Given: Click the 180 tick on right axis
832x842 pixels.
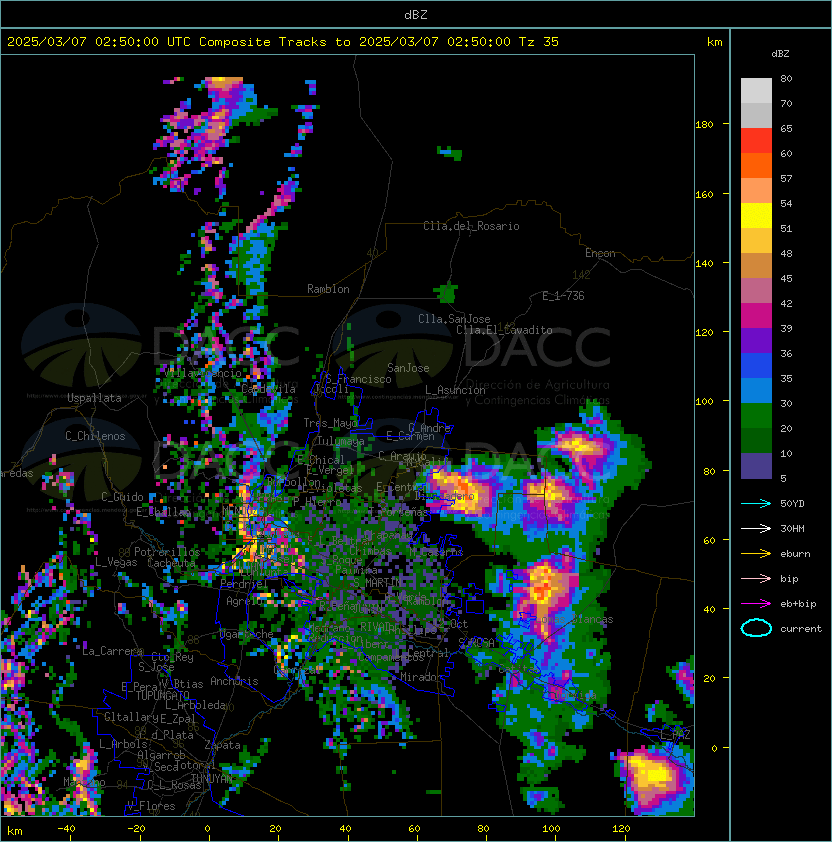Looking at the screenshot, I should point(704,125).
